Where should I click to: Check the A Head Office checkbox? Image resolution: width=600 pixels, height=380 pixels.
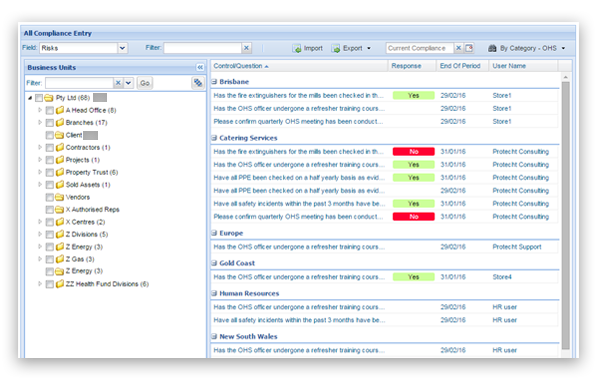tap(49, 111)
